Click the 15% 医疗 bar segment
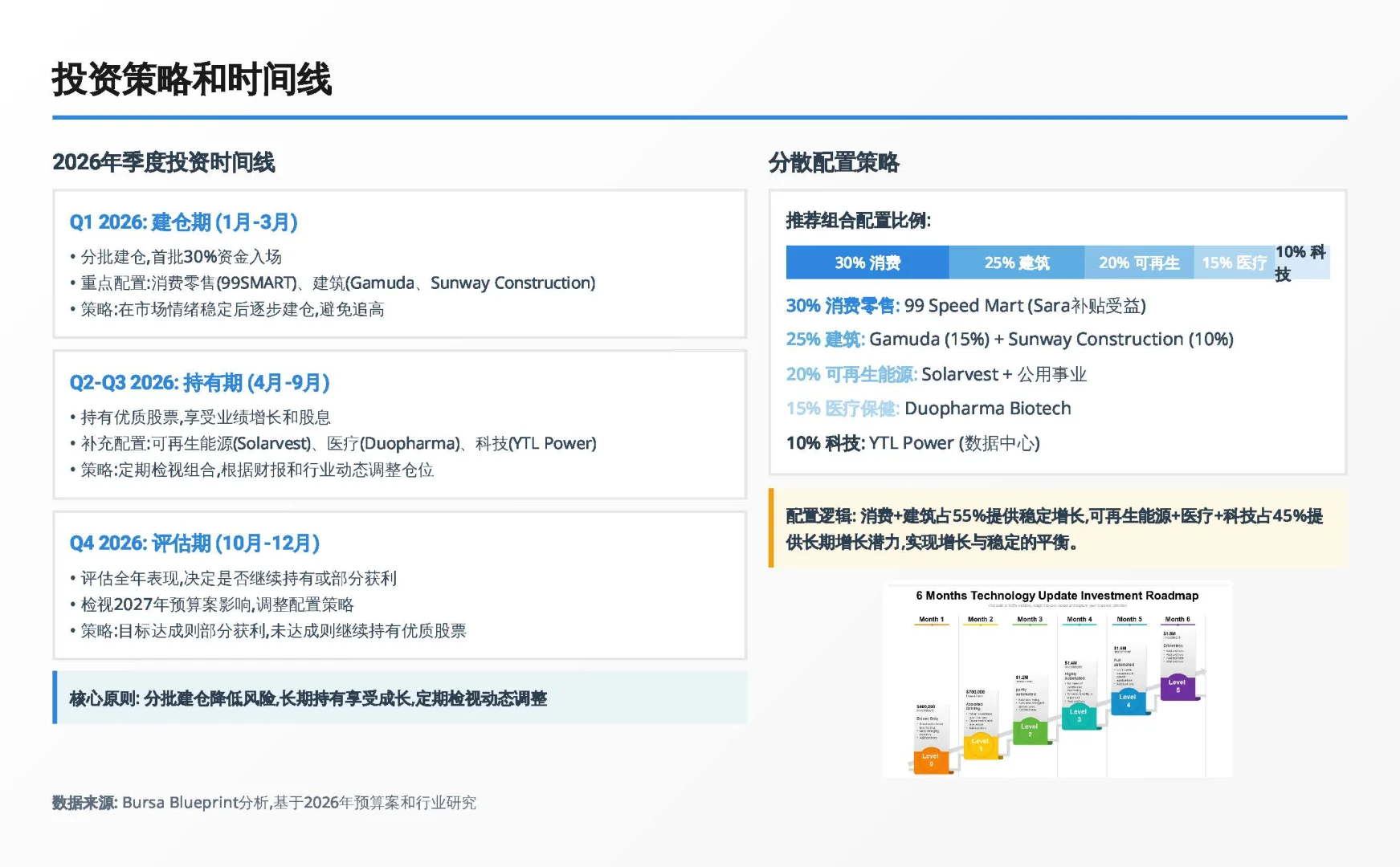The height and width of the screenshot is (867, 1400). click(x=1234, y=263)
